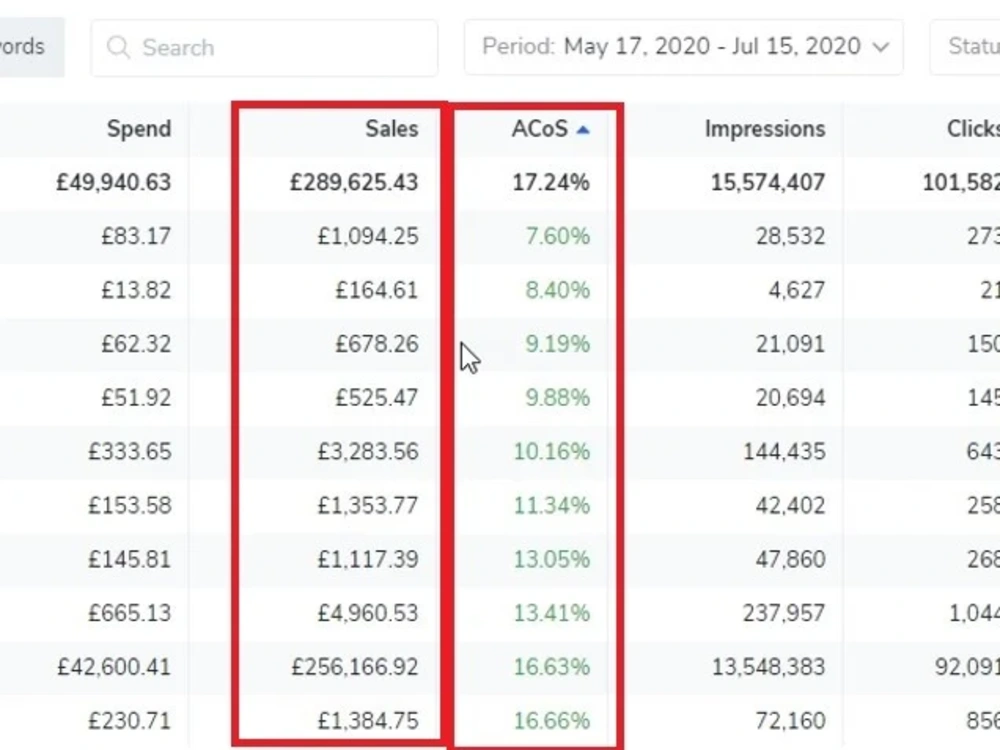This screenshot has height=750, width=1000.
Task: Click impressions value 21,091
Action: click(790, 344)
